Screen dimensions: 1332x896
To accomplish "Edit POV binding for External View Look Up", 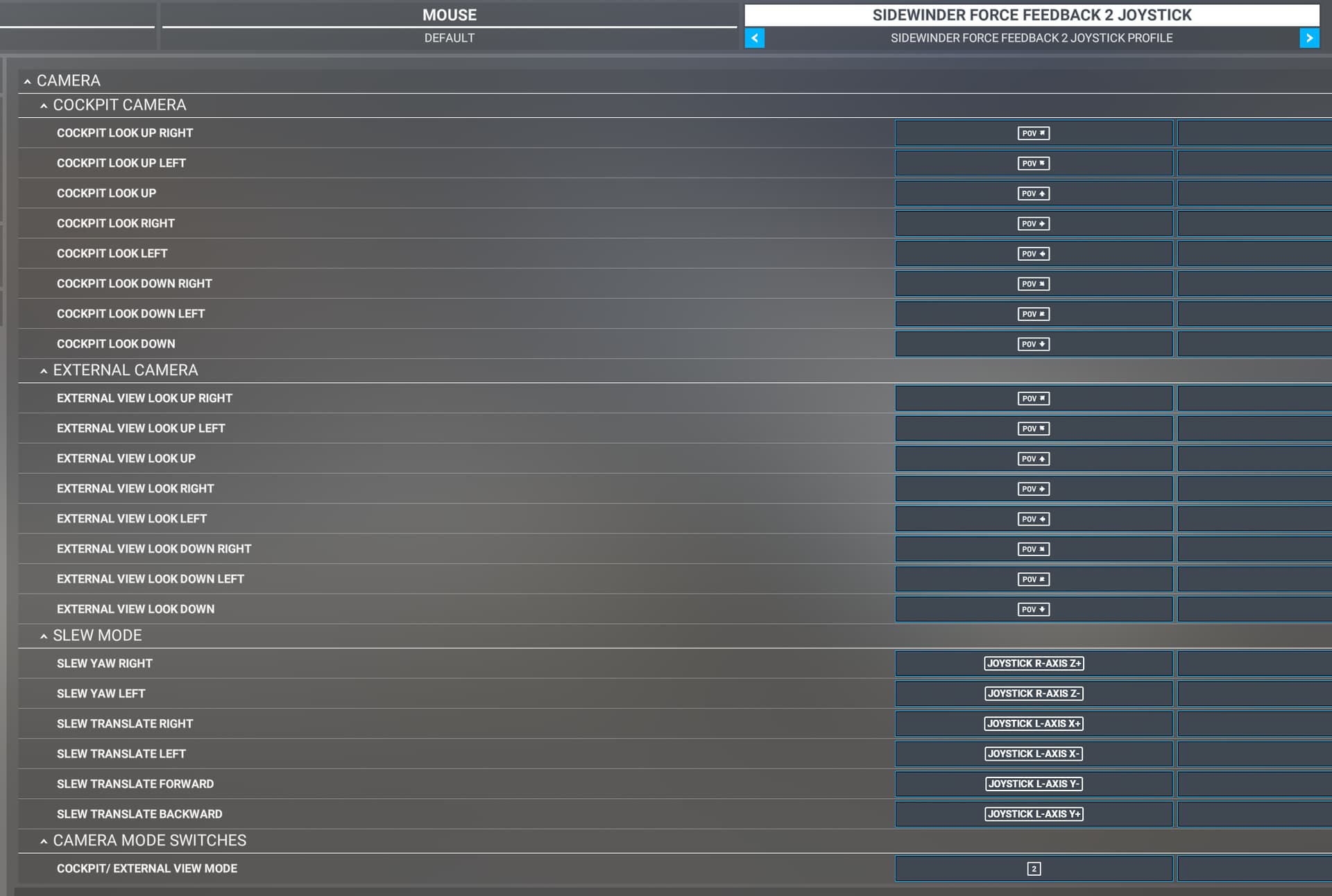I will [x=1034, y=458].
